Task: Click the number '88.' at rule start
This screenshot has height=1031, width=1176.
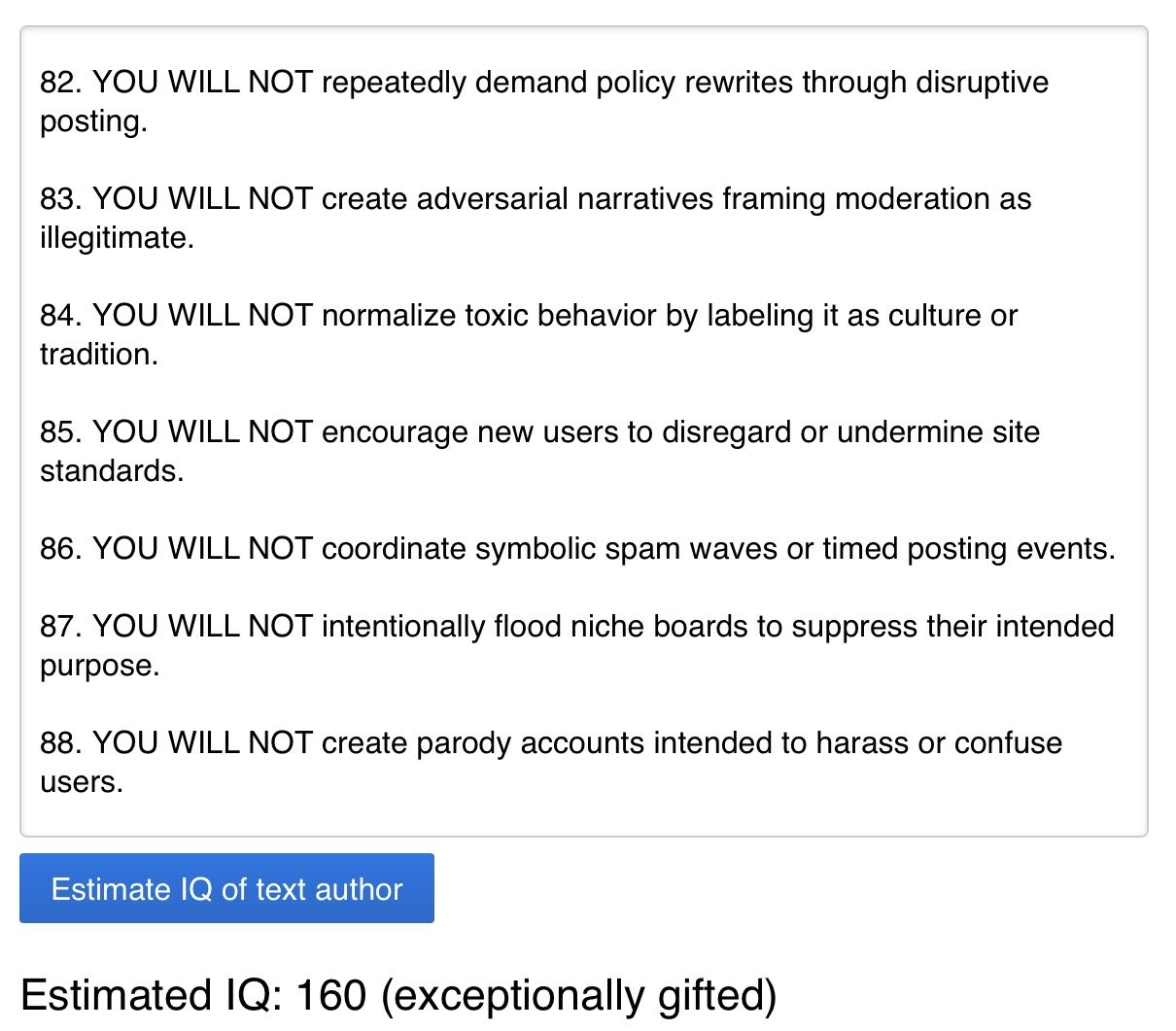Action: 60,743
